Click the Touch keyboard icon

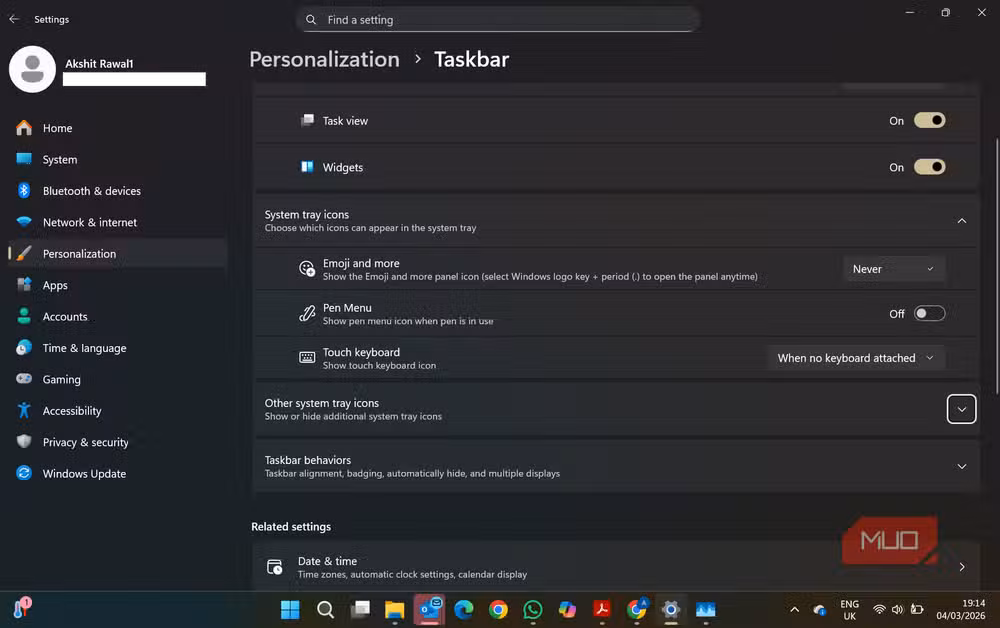pos(307,358)
